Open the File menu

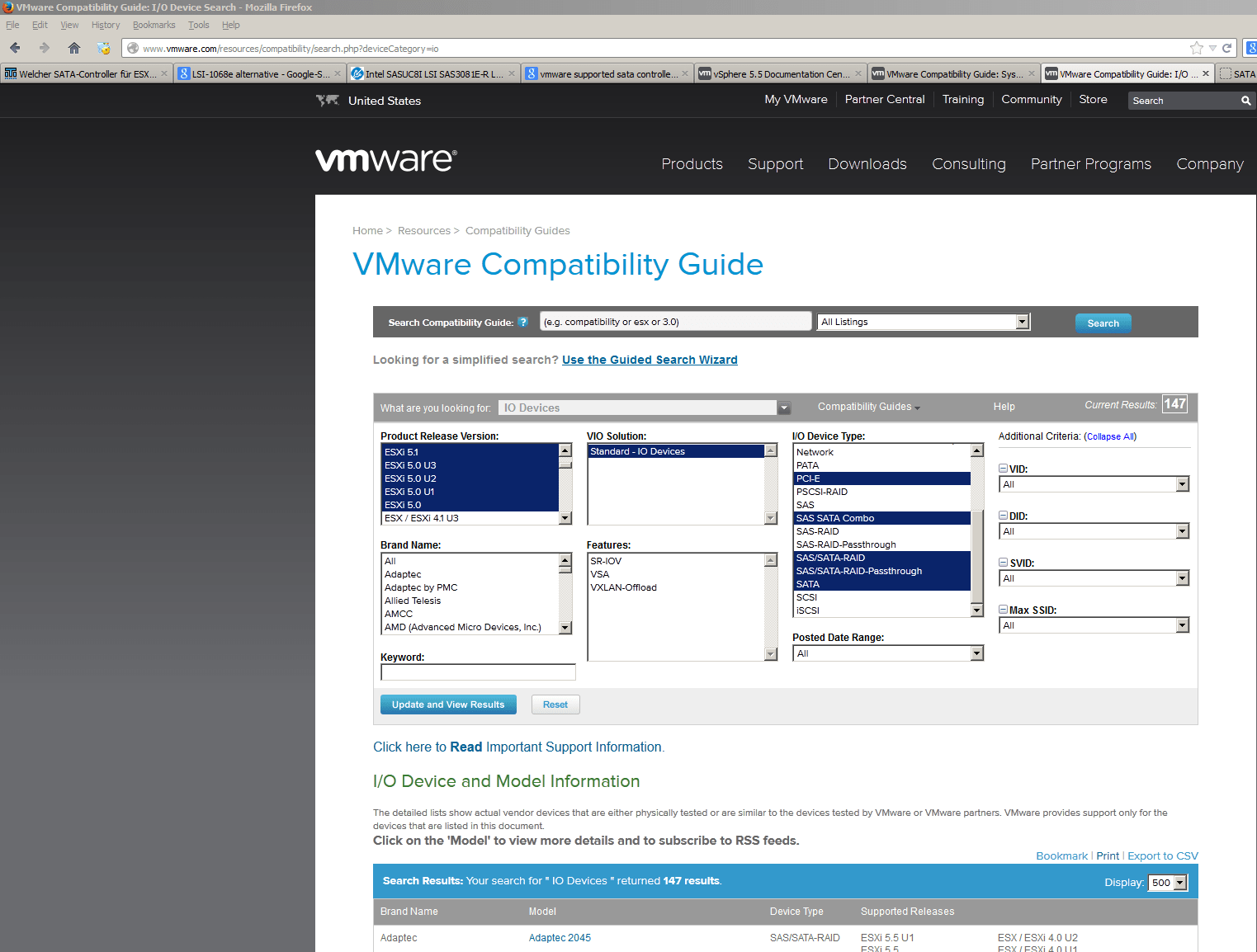point(12,25)
